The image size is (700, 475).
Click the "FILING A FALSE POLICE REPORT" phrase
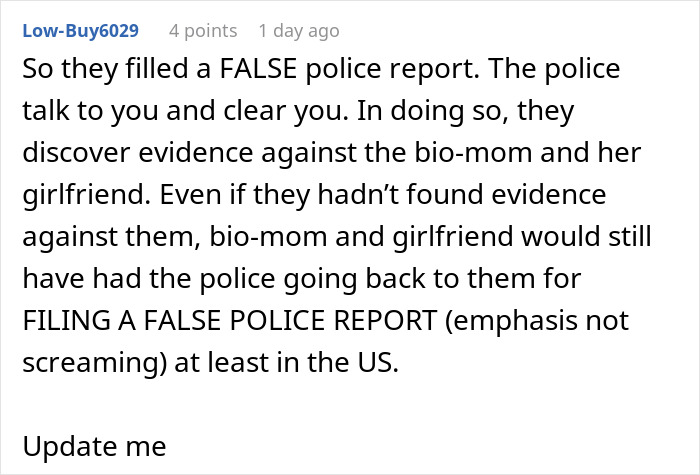[x=229, y=320]
